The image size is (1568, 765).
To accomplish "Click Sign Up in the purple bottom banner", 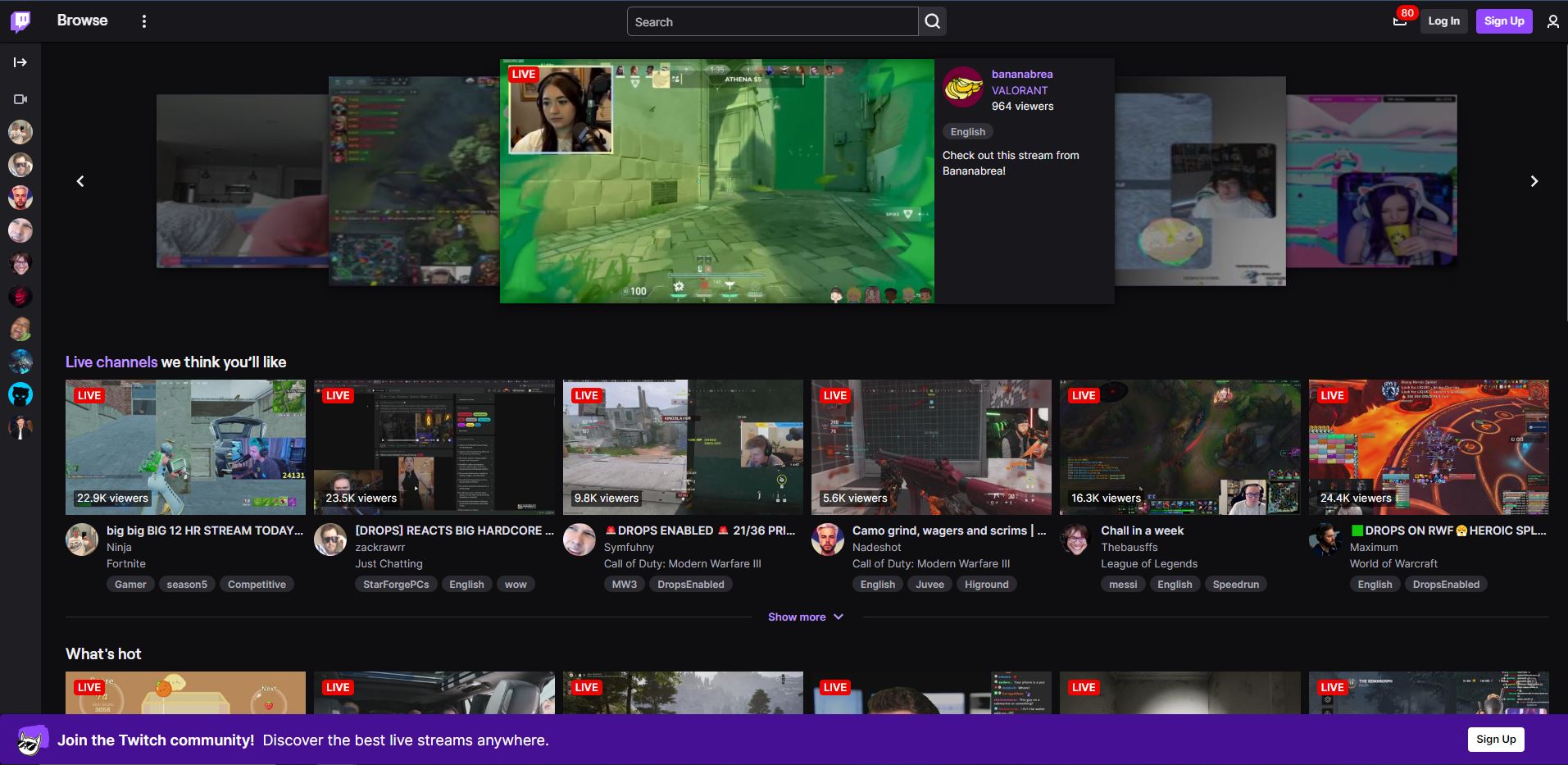I will 1495,739.
